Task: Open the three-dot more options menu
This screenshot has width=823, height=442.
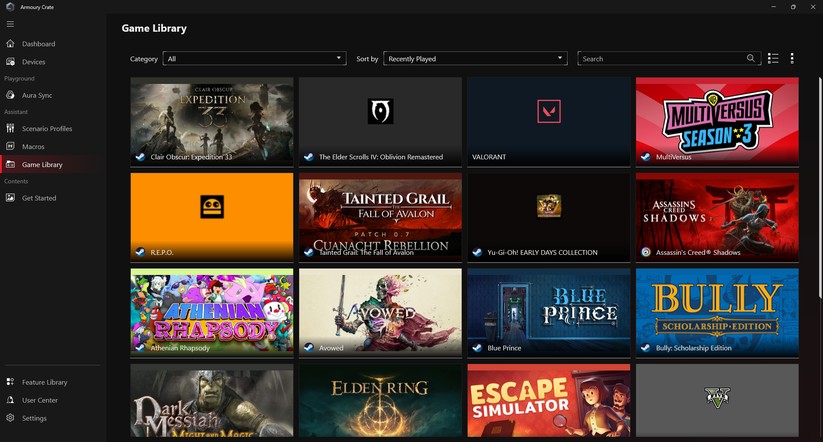Action: pos(792,59)
